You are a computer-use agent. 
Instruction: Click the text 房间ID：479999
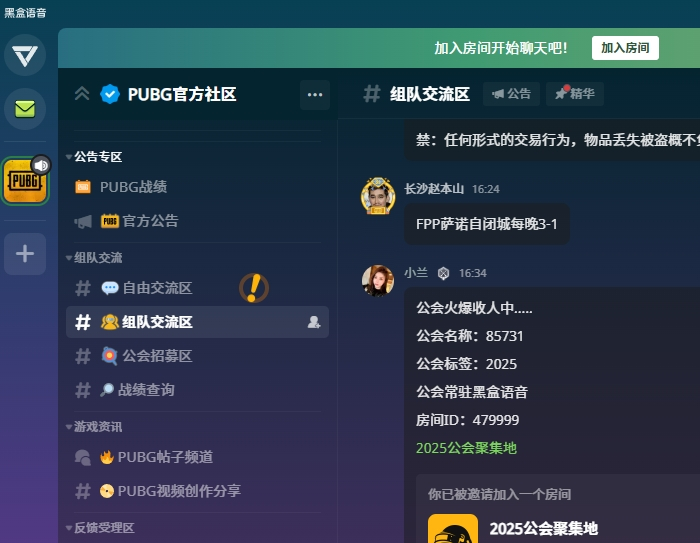coord(467,420)
